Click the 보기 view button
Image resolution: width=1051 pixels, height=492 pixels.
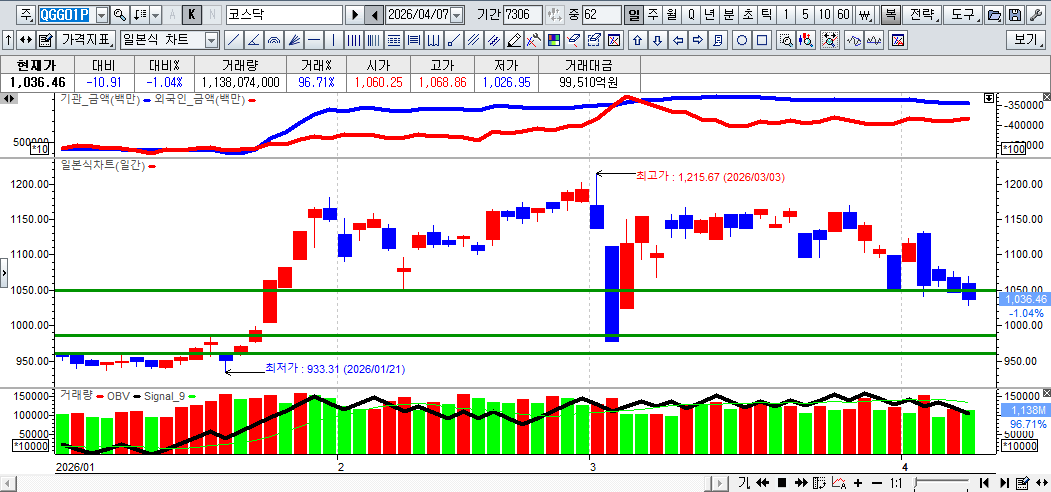(x=1026, y=40)
